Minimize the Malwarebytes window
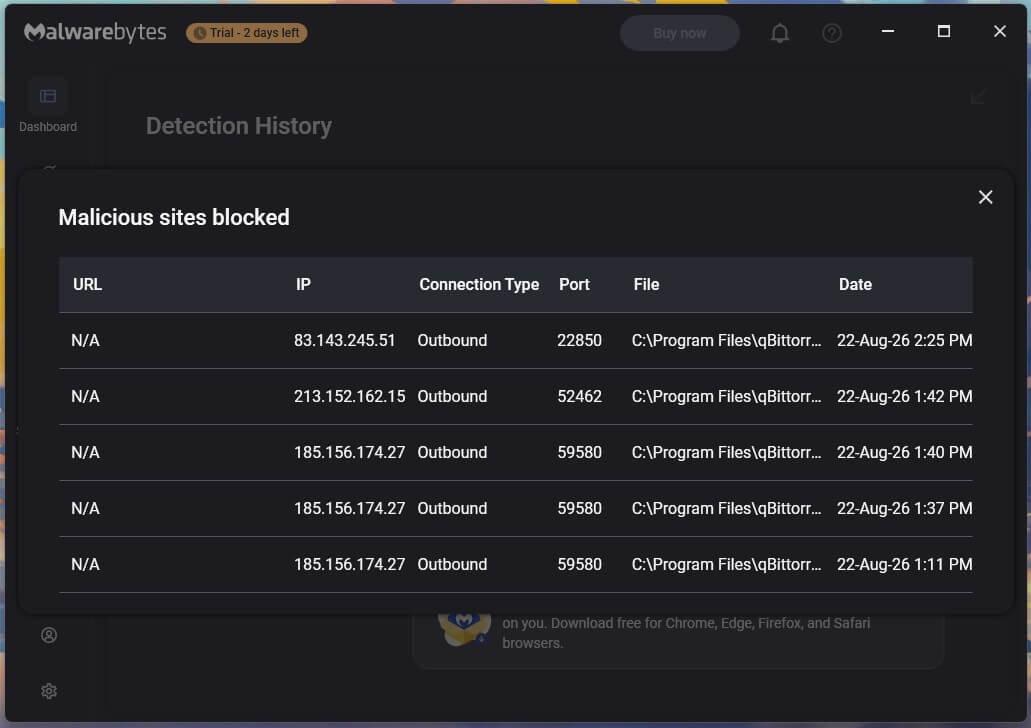The image size is (1031, 728). coord(888,31)
